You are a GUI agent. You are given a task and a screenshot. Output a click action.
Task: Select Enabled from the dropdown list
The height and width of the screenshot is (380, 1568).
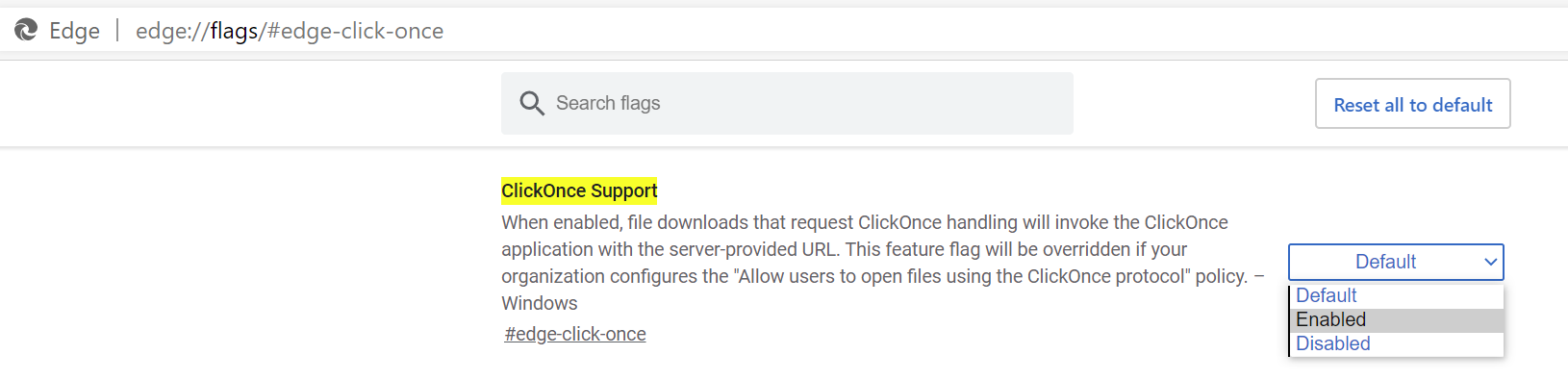(1397, 319)
